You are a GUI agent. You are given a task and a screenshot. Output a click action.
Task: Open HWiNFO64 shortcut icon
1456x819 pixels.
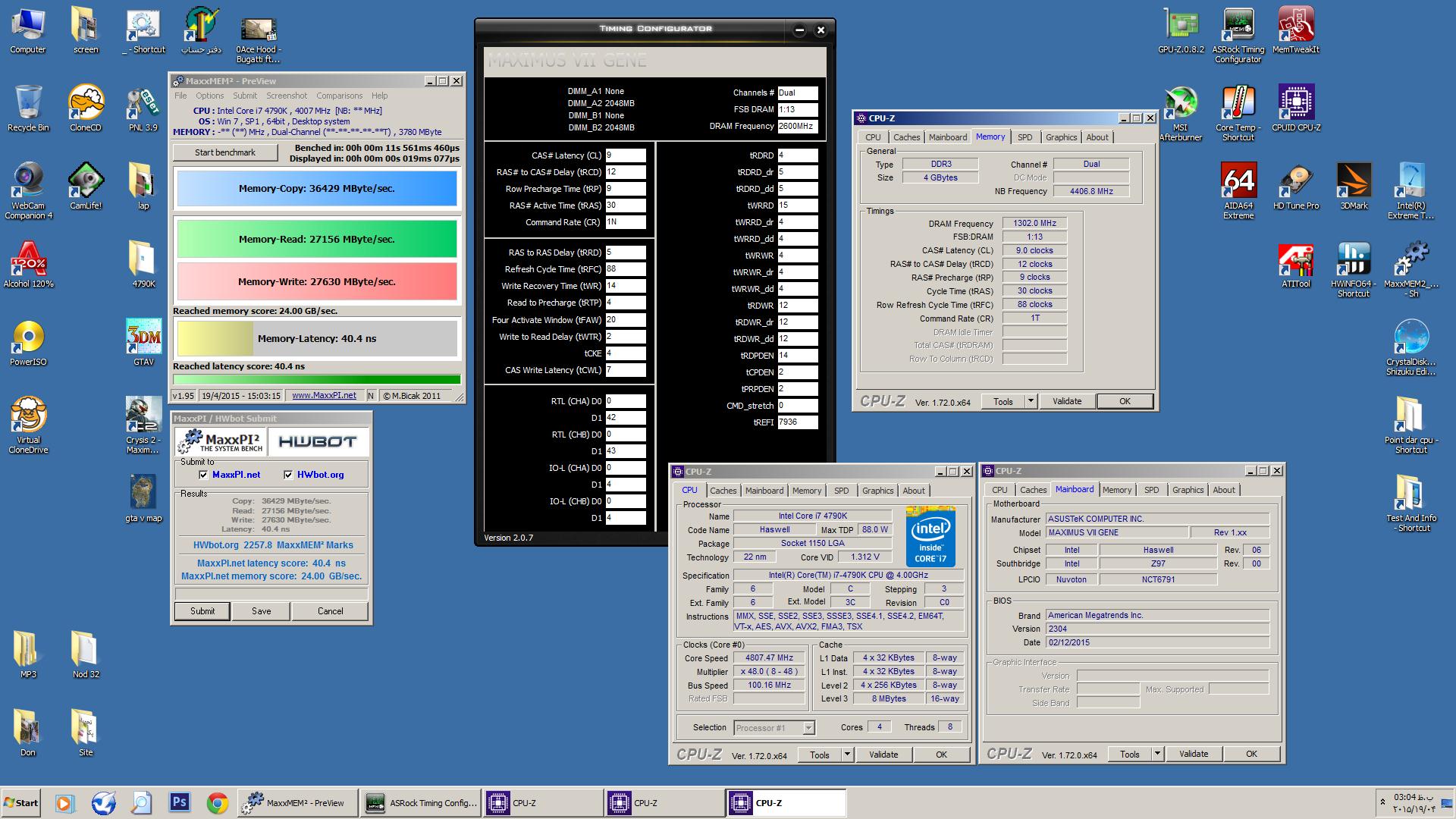pyautogui.click(x=1354, y=269)
